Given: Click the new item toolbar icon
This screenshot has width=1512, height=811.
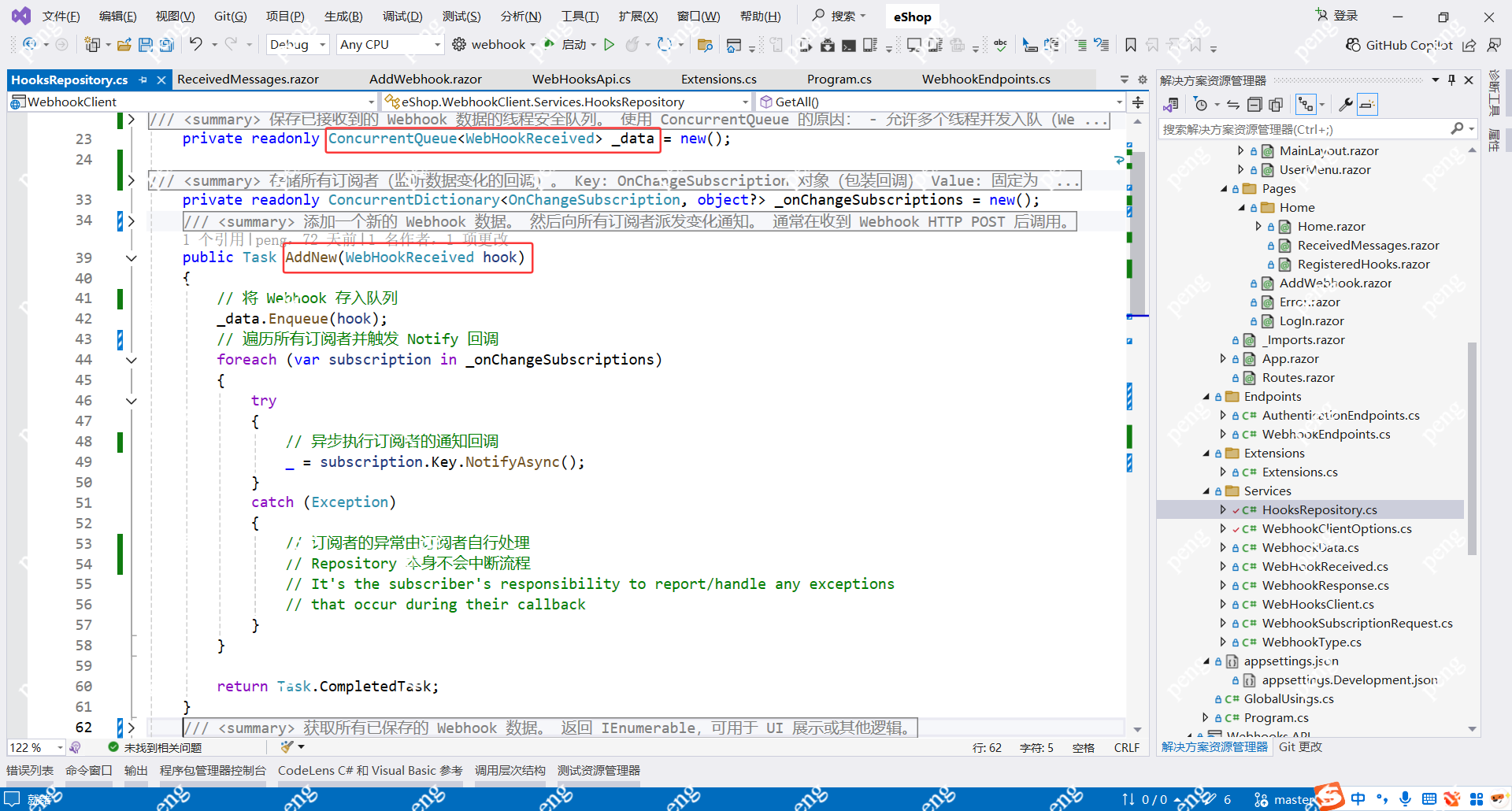Looking at the screenshot, I should point(92,45).
